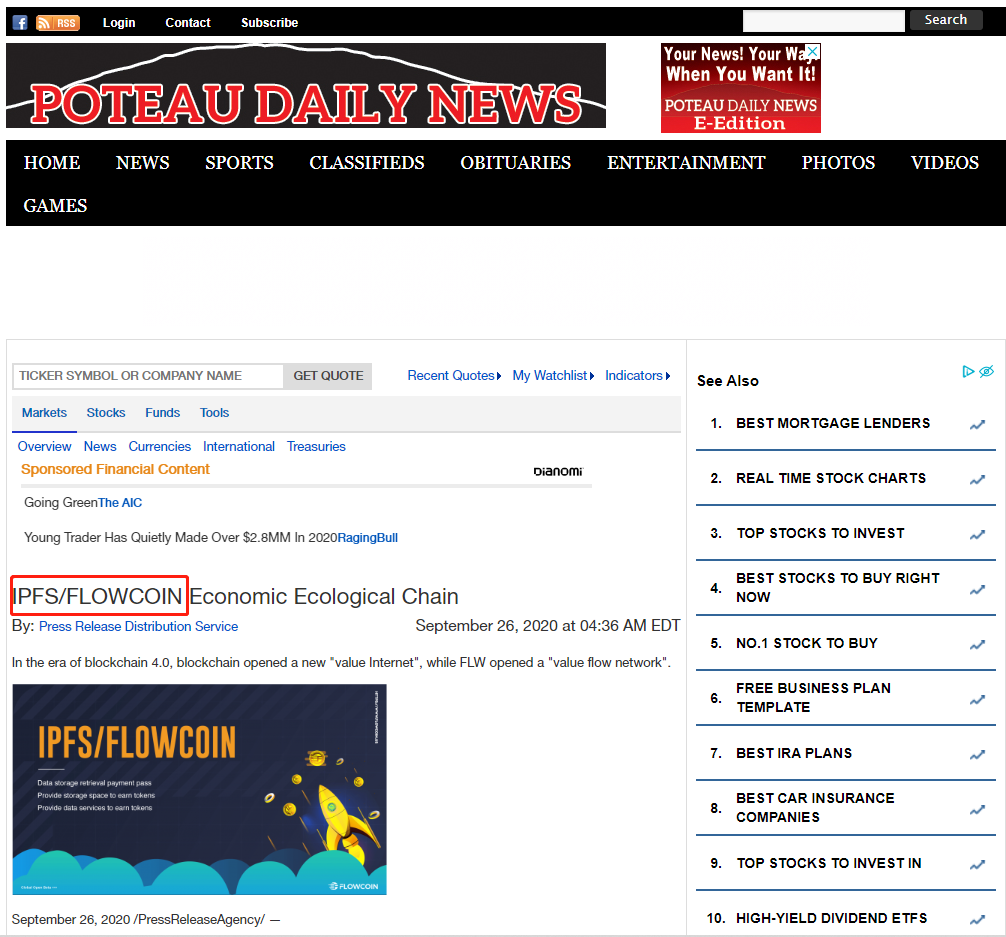1006x937 pixels.
Task: Open the International link
Action: tap(239, 447)
